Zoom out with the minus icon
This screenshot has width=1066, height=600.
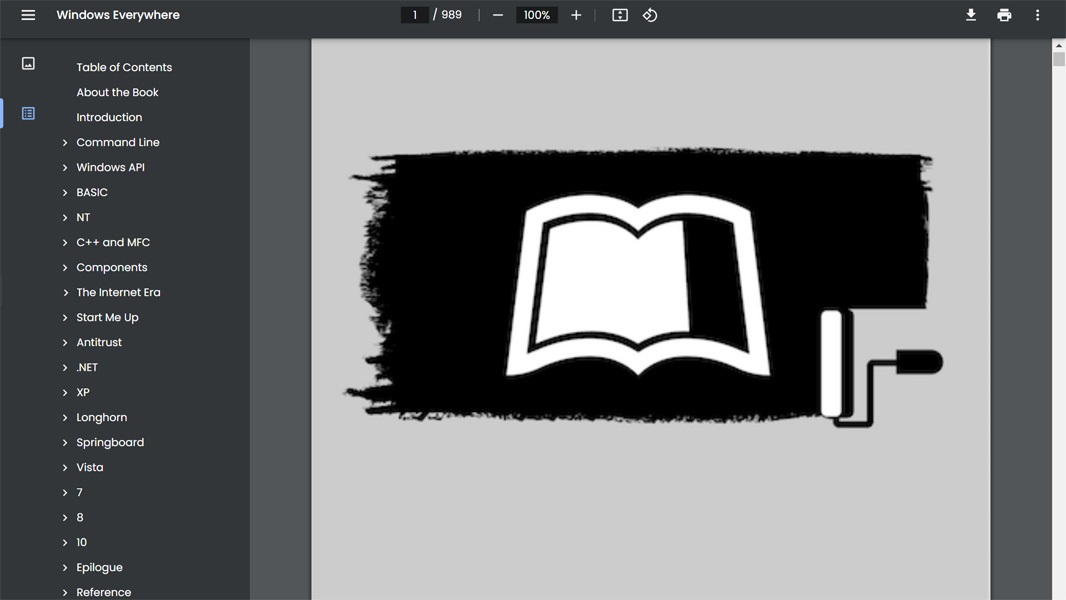[498, 15]
